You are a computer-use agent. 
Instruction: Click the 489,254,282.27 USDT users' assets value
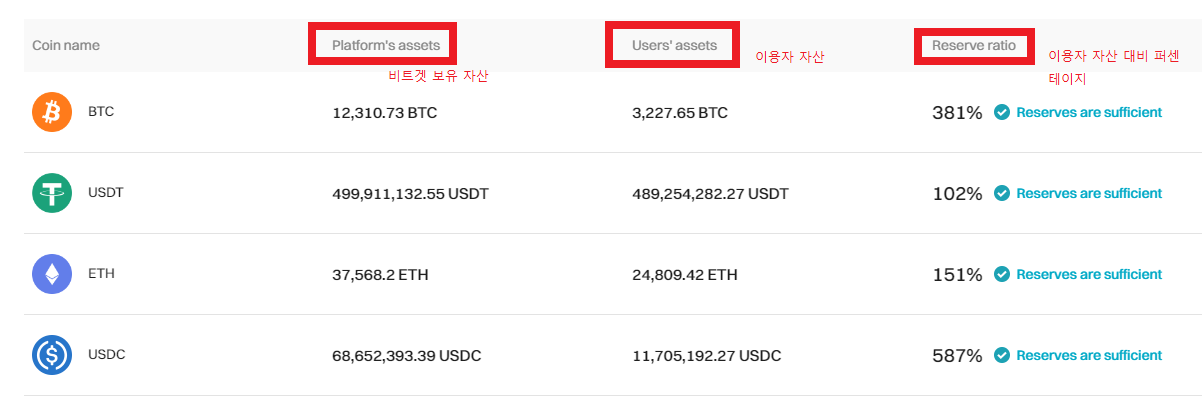pyautogui.click(x=710, y=194)
